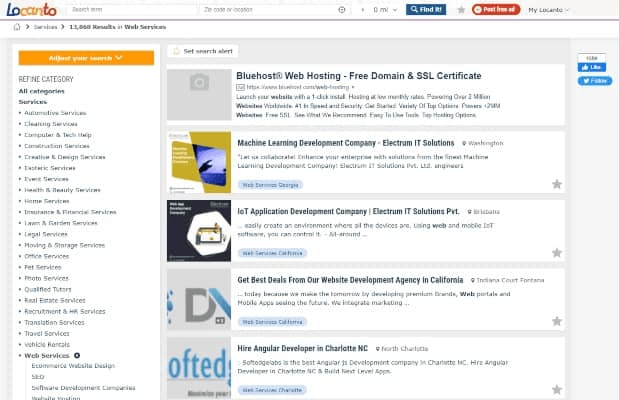Click the Locanto logo

tap(32, 9)
